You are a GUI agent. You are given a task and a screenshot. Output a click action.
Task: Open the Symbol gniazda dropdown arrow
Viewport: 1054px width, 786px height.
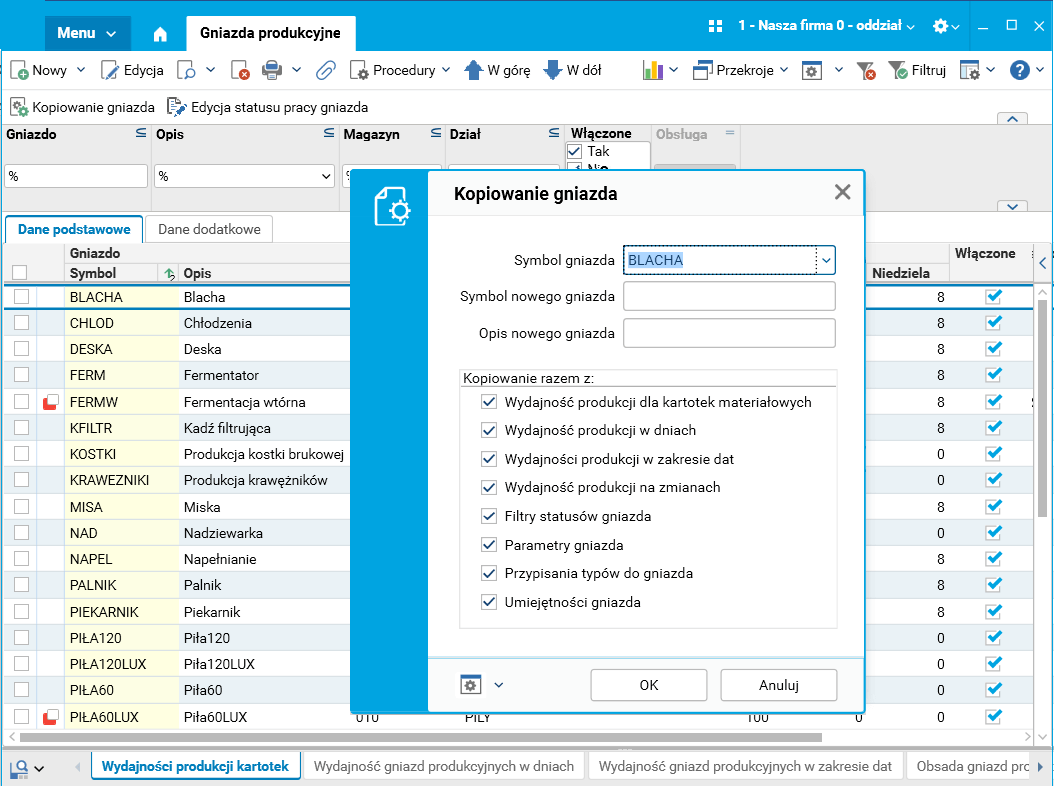826,260
